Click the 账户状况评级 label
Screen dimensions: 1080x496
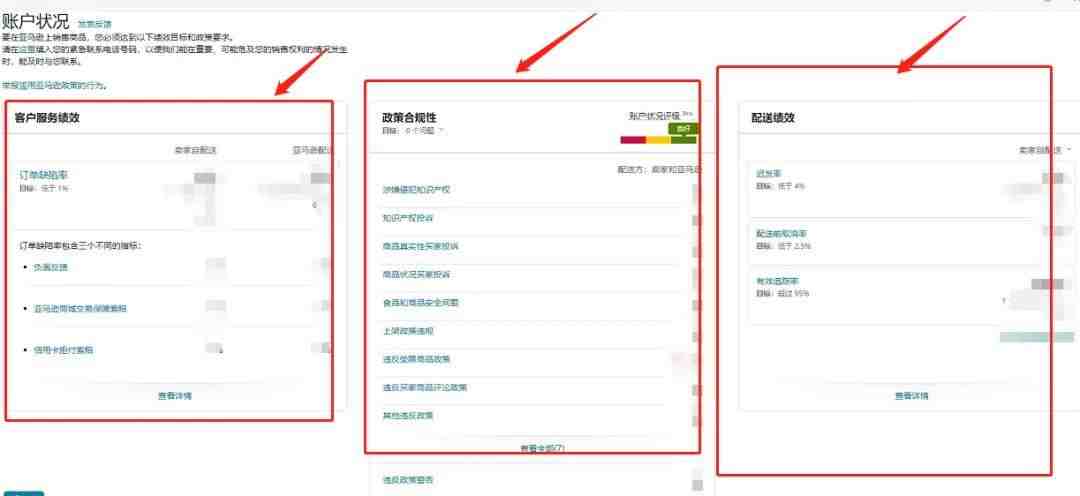click(x=654, y=116)
